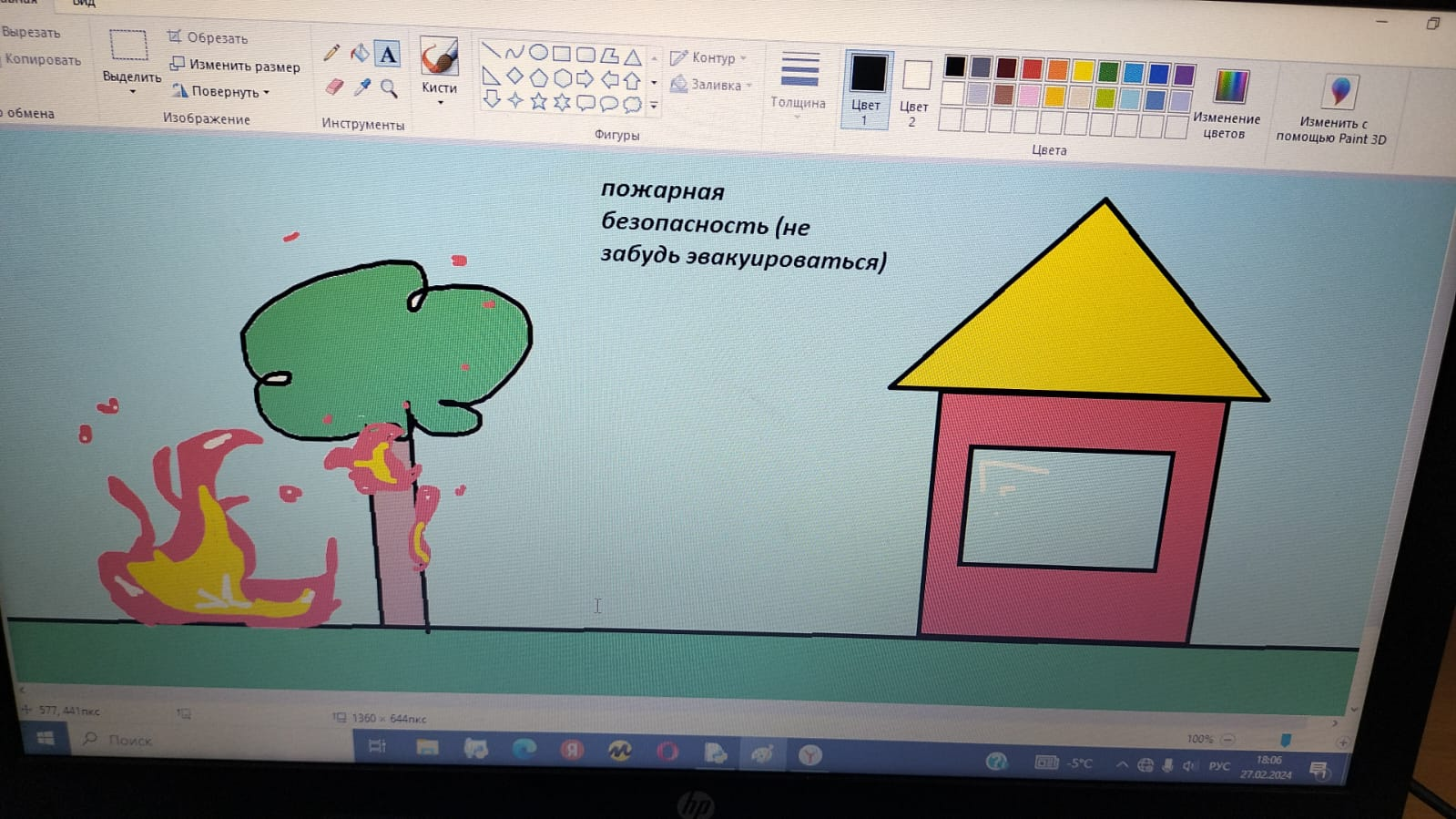
Task: Expand the full Фигуры shapes gallery
Action: [x=654, y=106]
